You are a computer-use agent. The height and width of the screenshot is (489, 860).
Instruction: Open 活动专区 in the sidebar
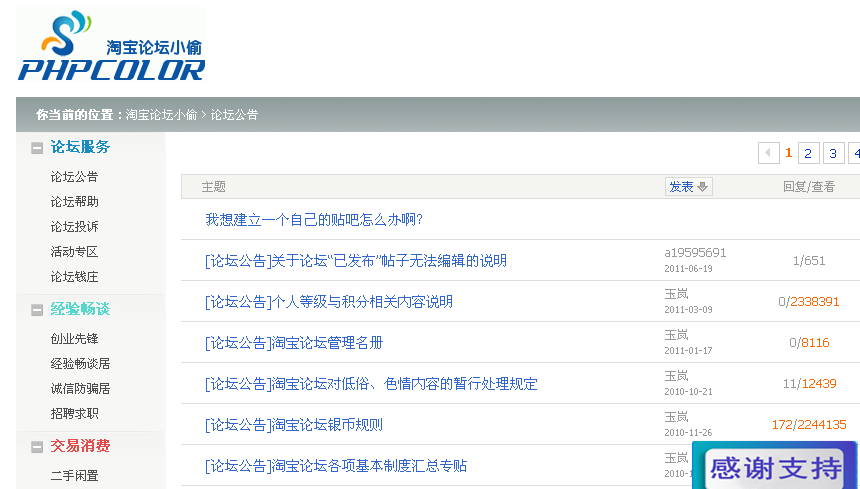click(x=74, y=252)
